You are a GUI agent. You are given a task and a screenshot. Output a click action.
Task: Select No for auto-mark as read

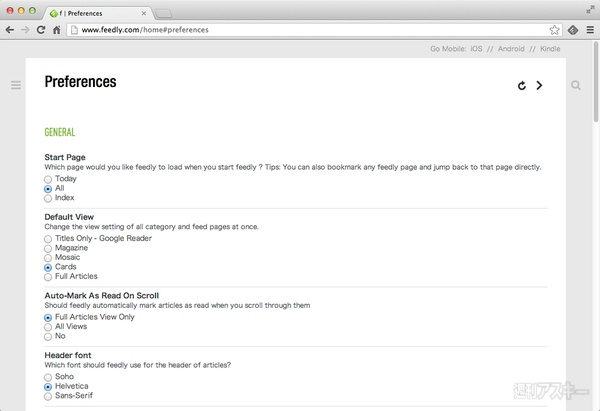pos(48,337)
